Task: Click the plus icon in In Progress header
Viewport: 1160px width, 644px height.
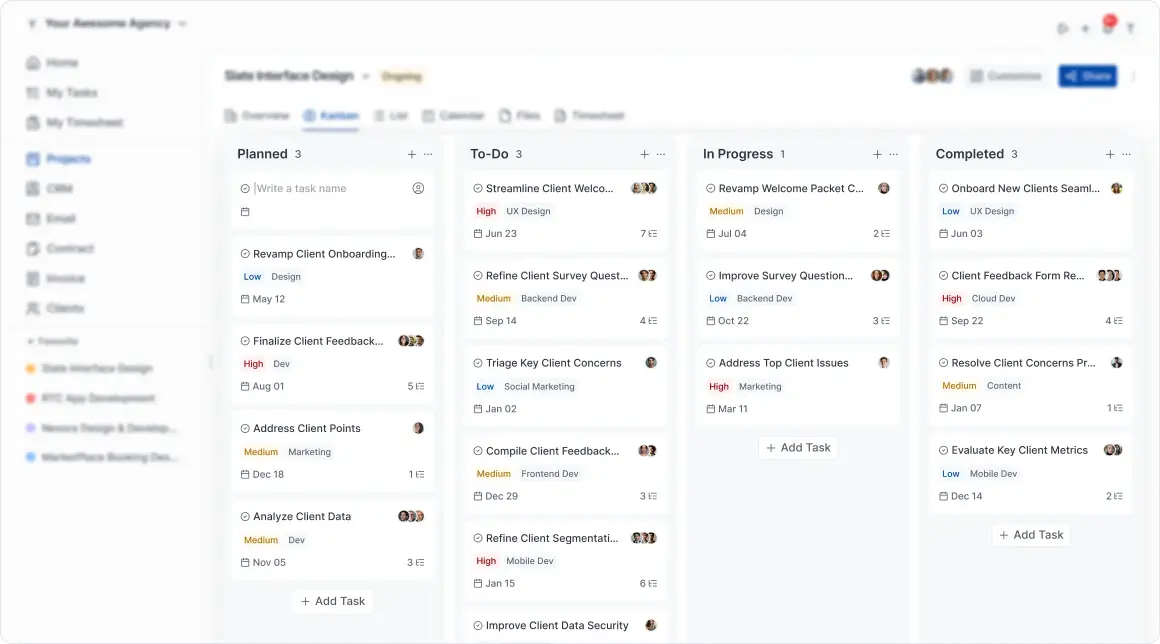Action: click(877, 155)
